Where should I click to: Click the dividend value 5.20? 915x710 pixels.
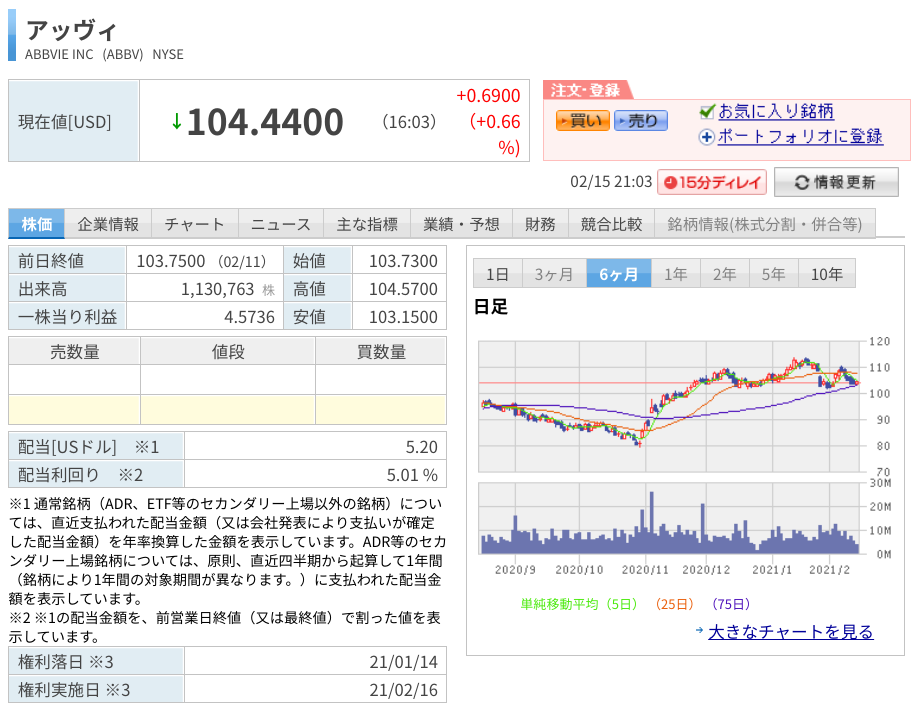coord(421,447)
